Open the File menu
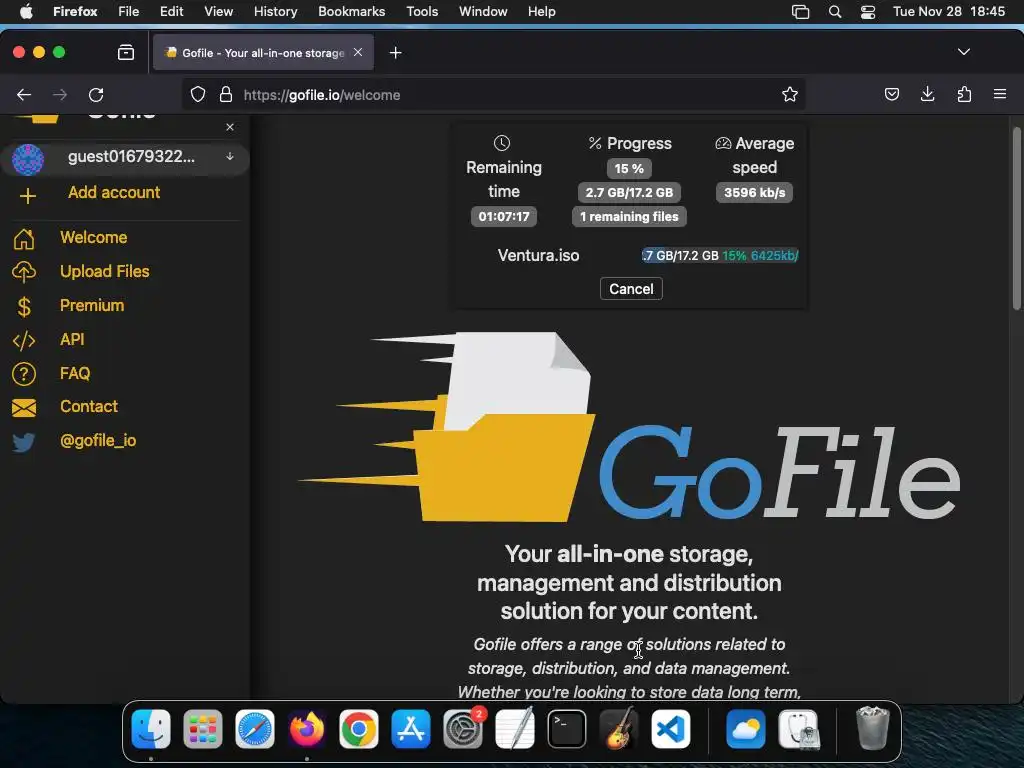The width and height of the screenshot is (1024, 768). (x=129, y=12)
